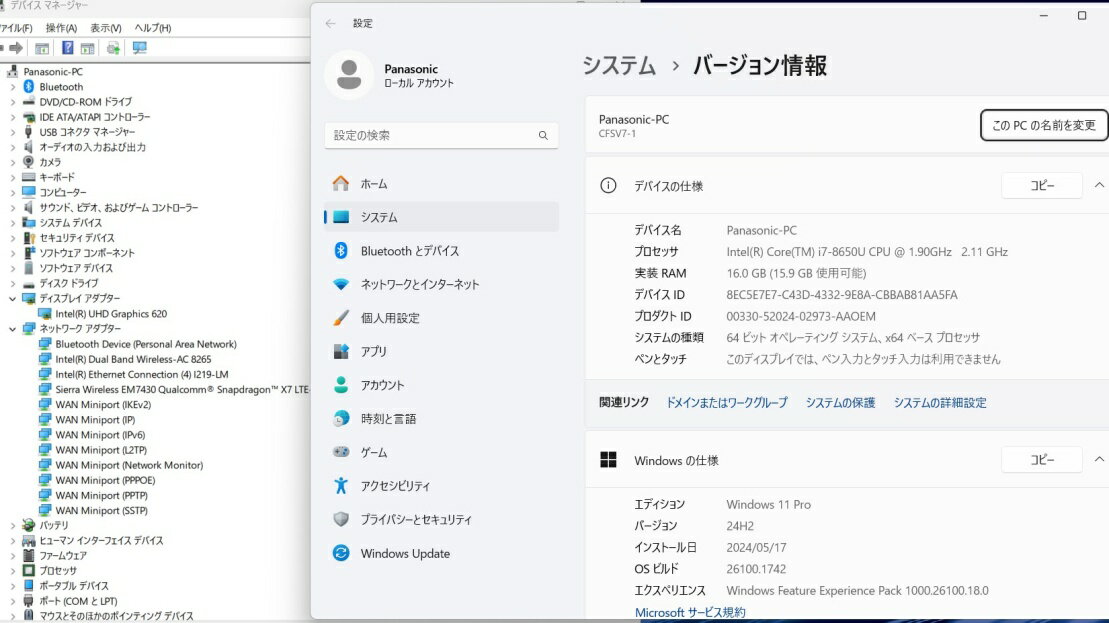Open アクセシビリティ settings
1109x623 pixels.
[x=395, y=486]
